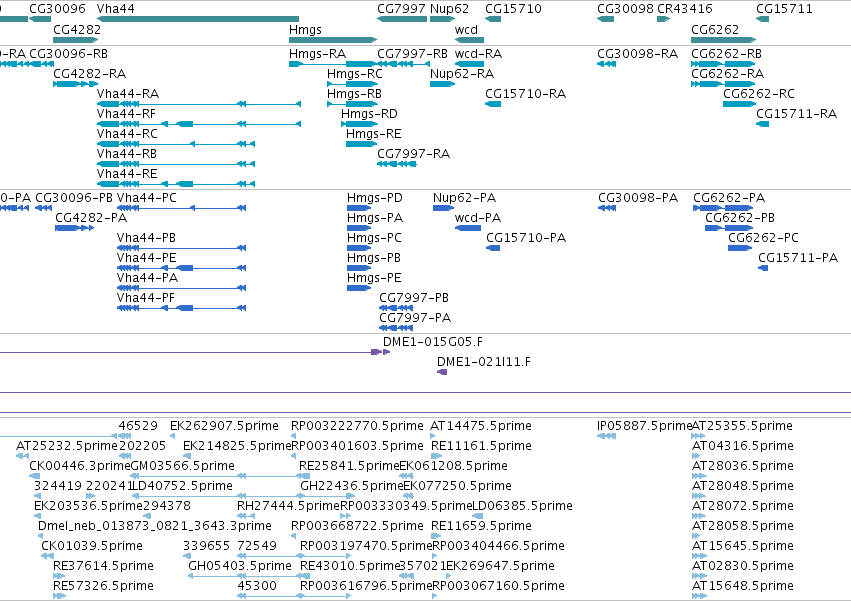Select the CG15711 gene label
The height and width of the screenshot is (601, 851).
784,9
